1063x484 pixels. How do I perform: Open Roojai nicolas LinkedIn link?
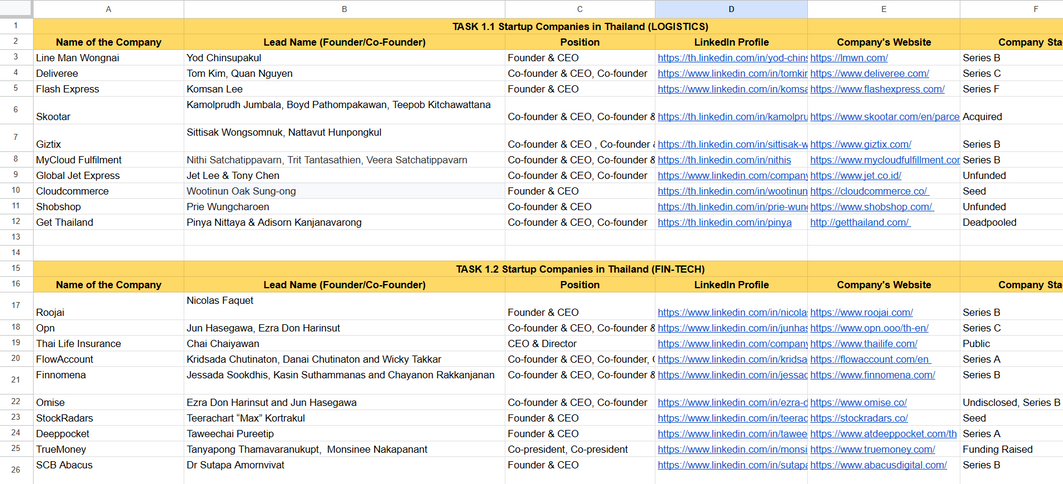click(733, 312)
